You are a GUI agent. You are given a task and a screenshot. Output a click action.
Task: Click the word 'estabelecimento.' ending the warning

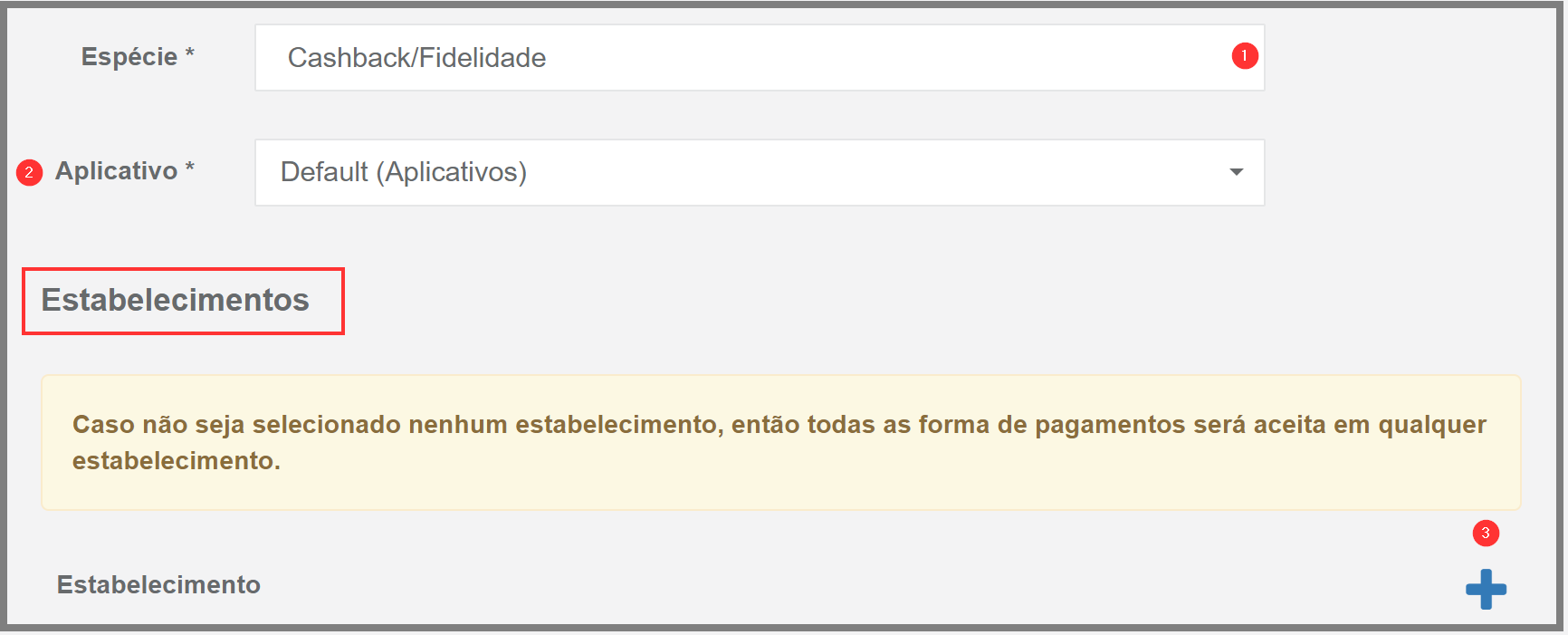point(177,461)
